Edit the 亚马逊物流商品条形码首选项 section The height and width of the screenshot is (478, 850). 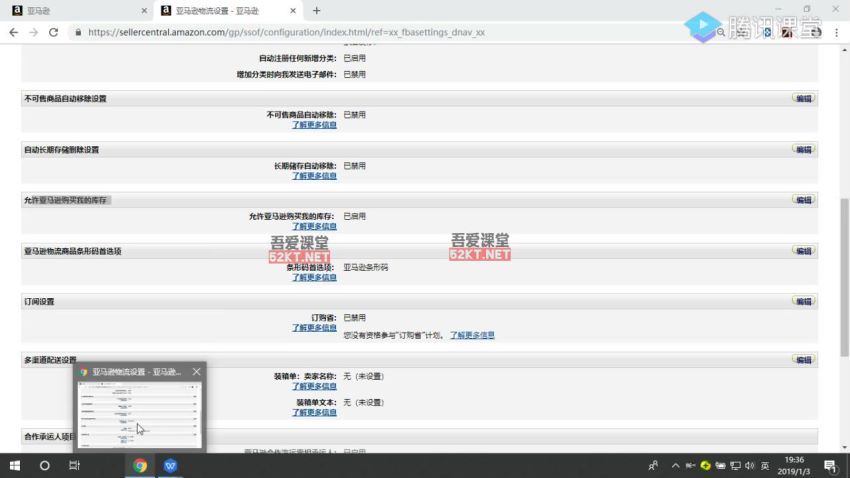(x=803, y=251)
